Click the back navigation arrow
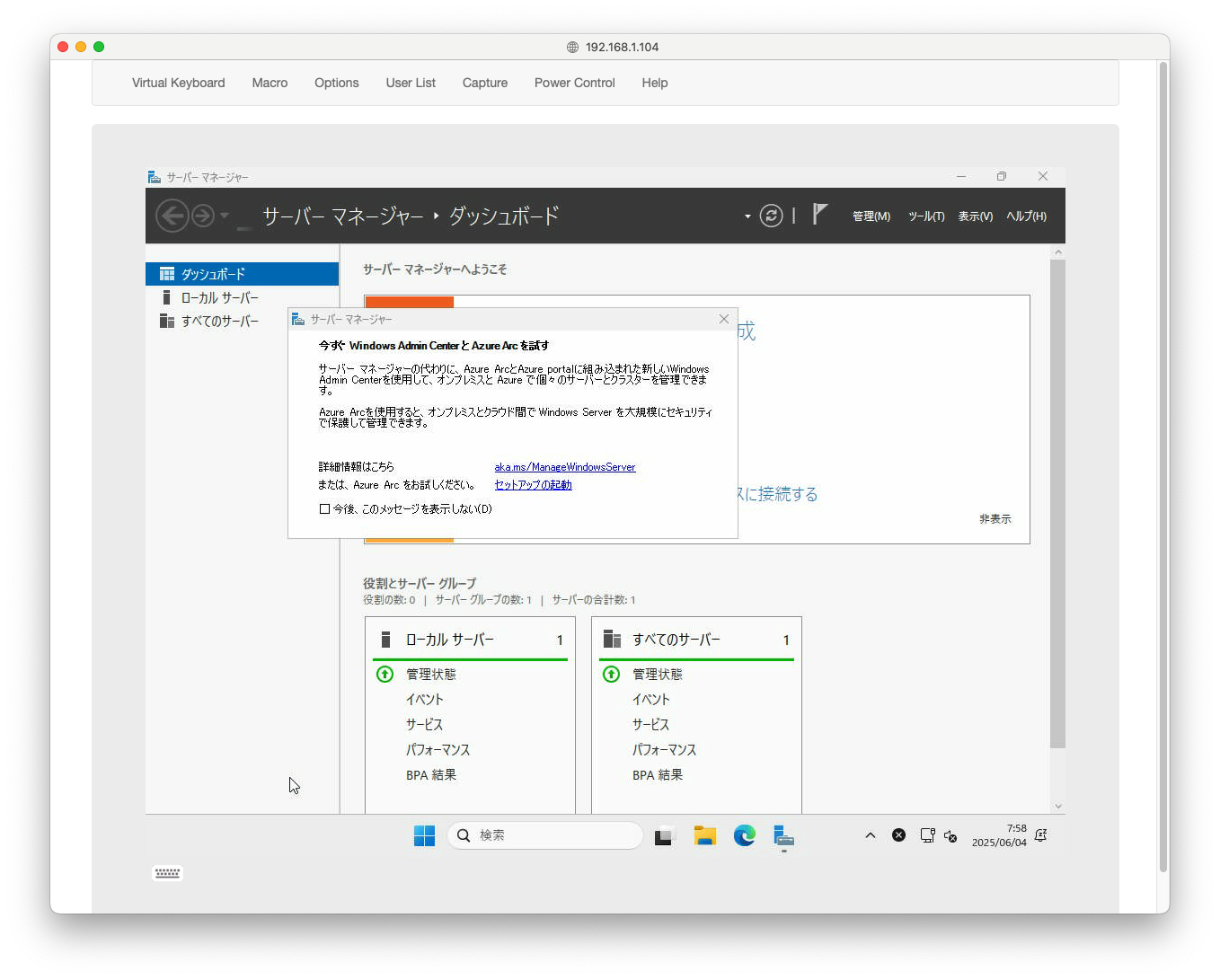The width and height of the screenshot is (1220, 980). click(172, 216)
